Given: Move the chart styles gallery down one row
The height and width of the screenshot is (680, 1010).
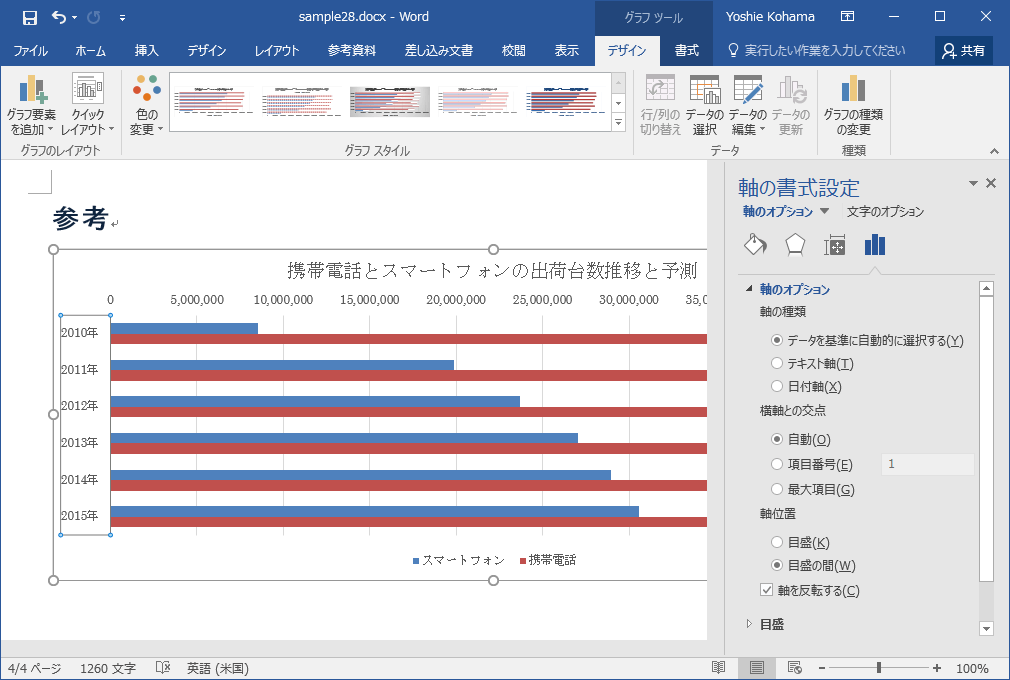Looking at the screenshot, I should click(x=618, y=103).
